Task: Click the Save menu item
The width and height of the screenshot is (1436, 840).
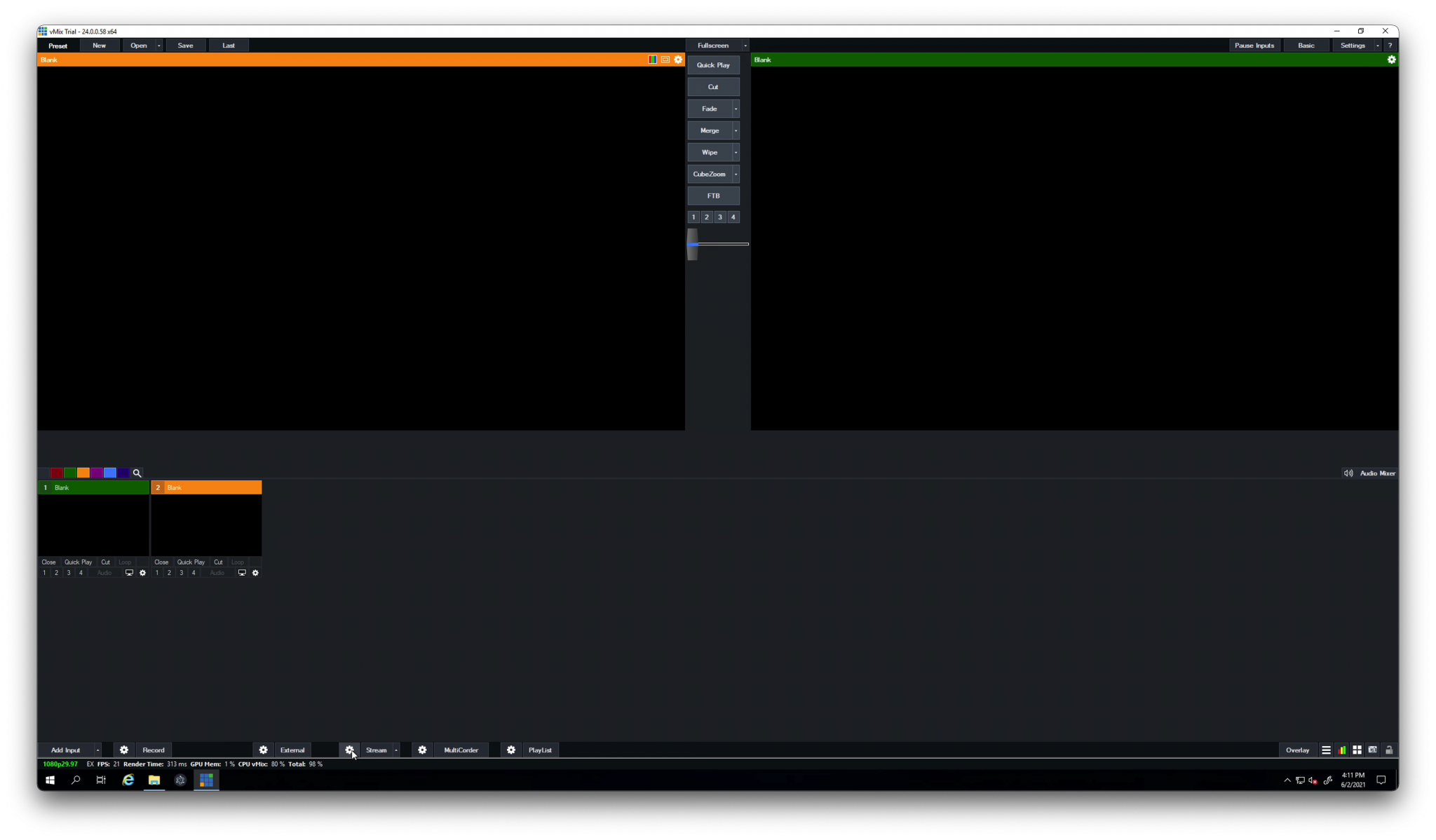Action: click(x=185, y=46)
